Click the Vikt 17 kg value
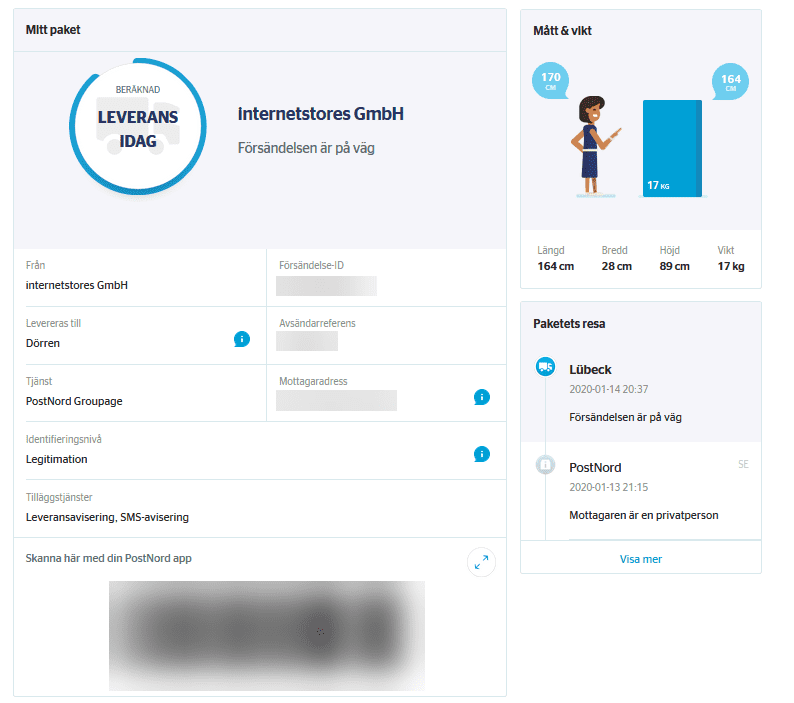794x703 pixels. [731, 266]
